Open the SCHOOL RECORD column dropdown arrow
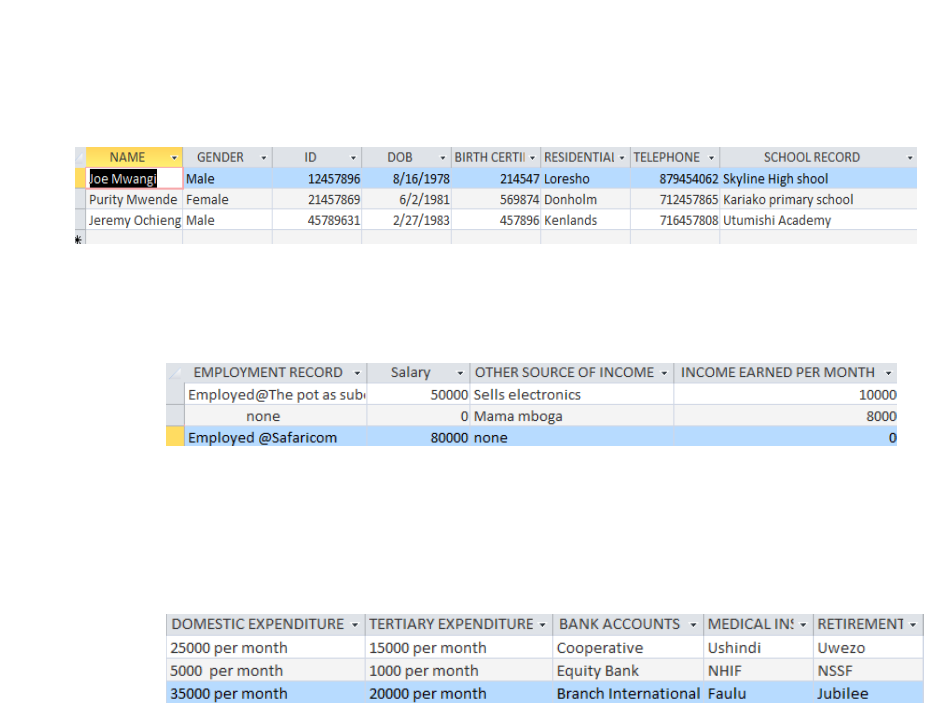945x711 pixels. click(910, 158)
